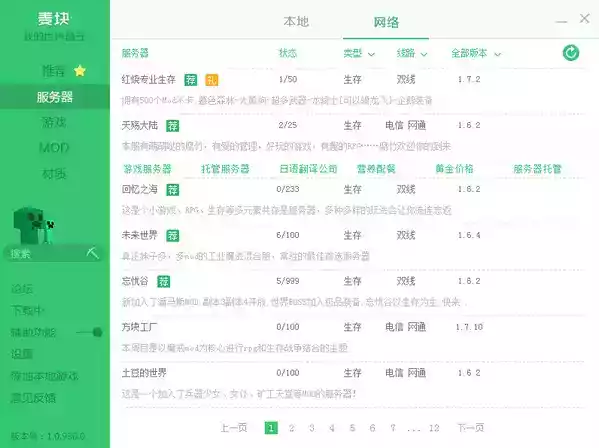Select the 红烧专业生存 server name
Image resolution: width=599 pixels, height=448 pixels.
[x=149, y=79]
